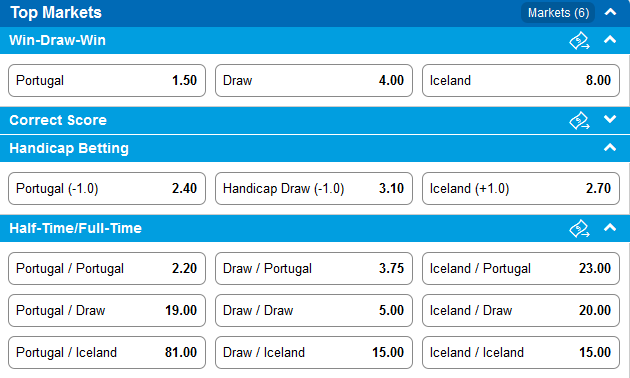Screen dimensions: 630x378
Task: Select Portugal / Portugal at 2.20
Action: pyautogui.click(x=107, y=268)
